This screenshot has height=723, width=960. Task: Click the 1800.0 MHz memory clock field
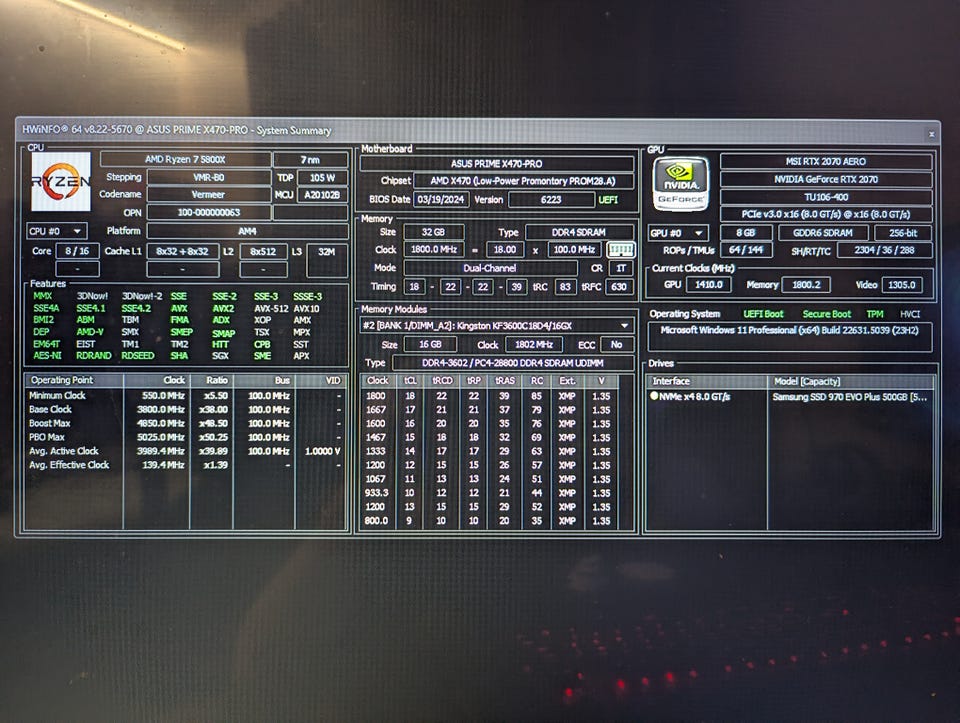pyautogui.click(x=433, y=250)
